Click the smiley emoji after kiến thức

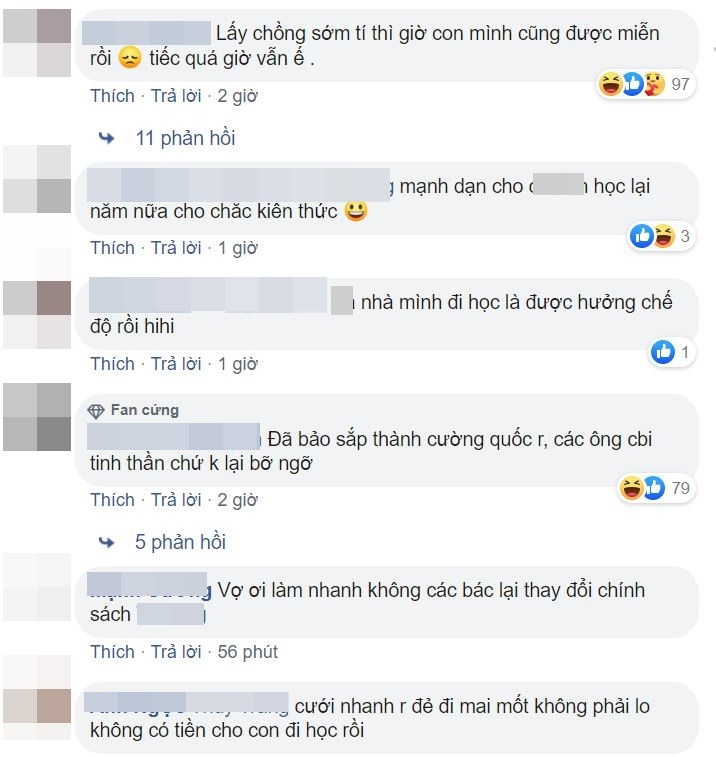pyautogui.click(x=356, y=211)
